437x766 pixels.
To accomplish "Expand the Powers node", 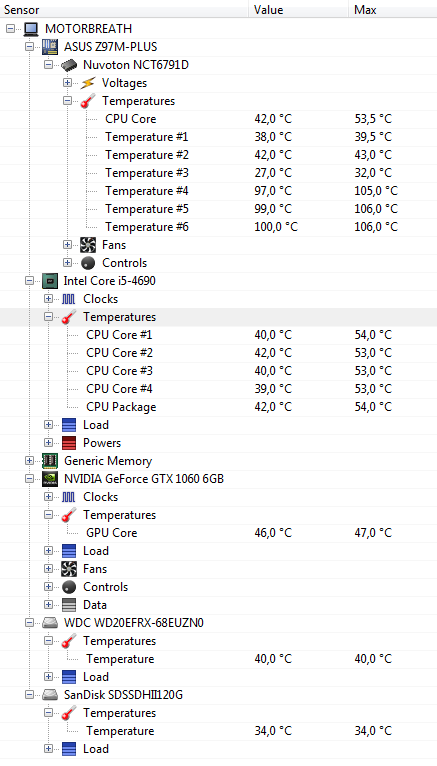I will point(48,443).
